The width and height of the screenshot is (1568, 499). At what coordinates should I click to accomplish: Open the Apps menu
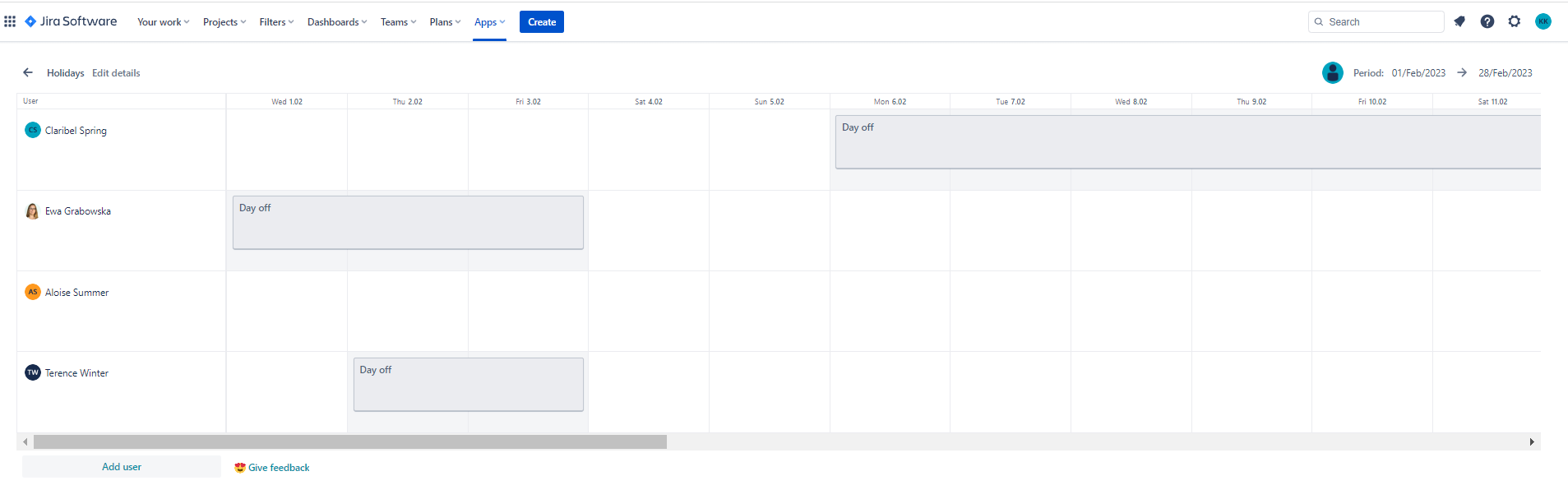click(x=489, y=22)
